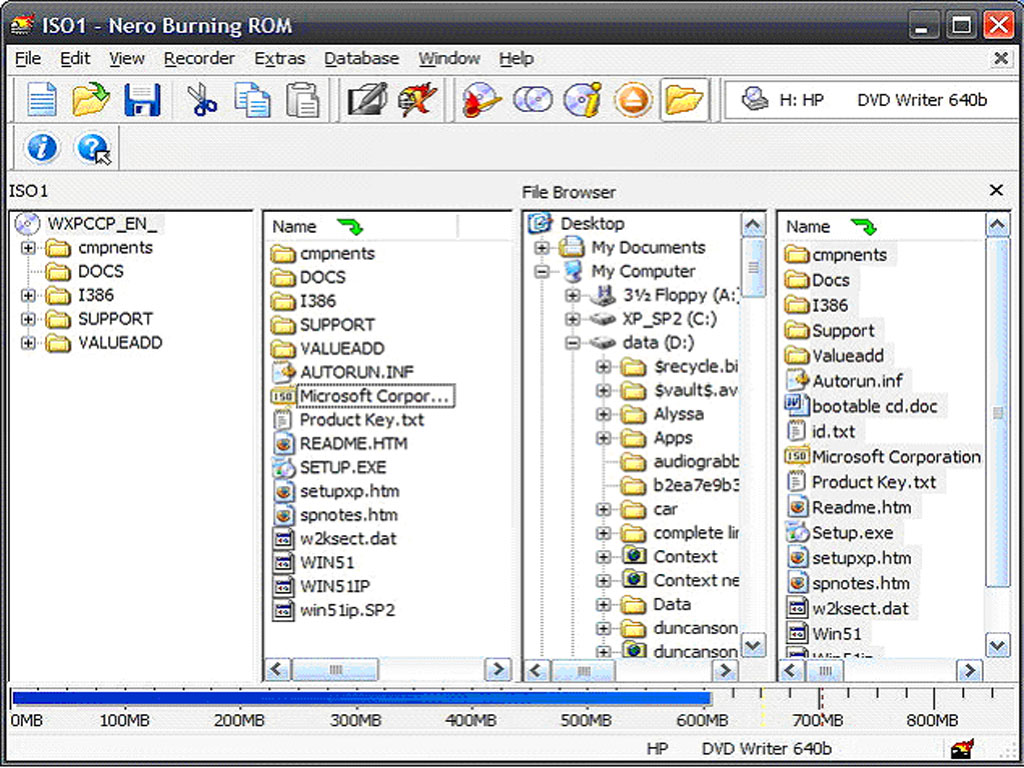Click the Copy Disc two-discs icon
The image size is (1024, 768).
(532, 100)
